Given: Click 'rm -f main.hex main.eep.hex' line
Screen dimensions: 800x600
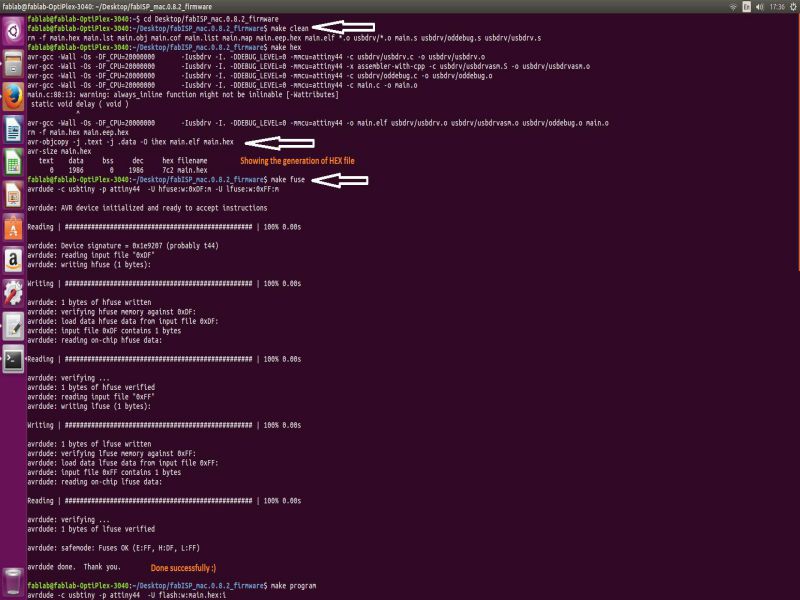Looking at the screenshot, I should point(78,132).
